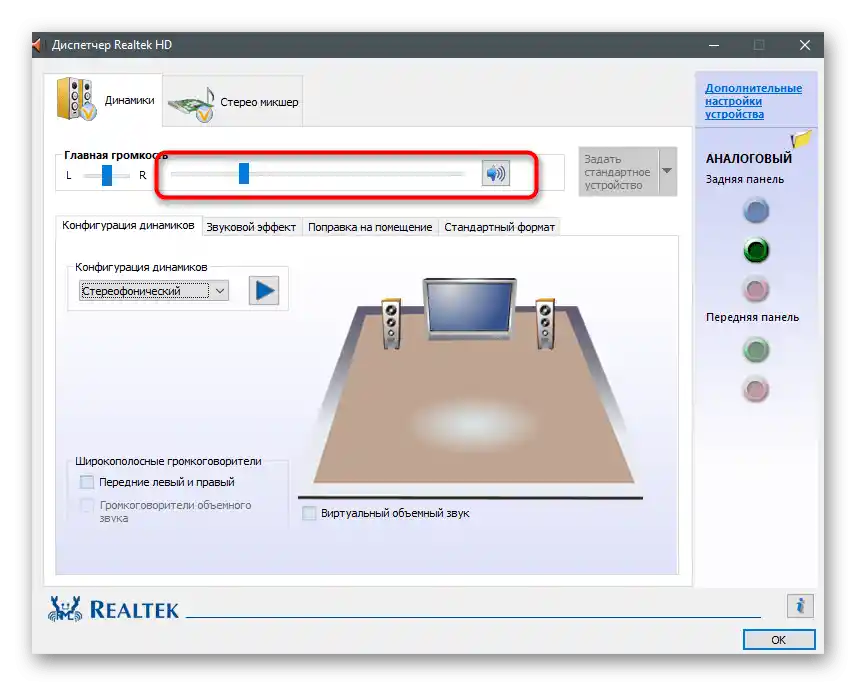Click the Задняя панель label
The height and width of the screenshot is (686, 856).
pyautogui.click(x=745, y=179)
